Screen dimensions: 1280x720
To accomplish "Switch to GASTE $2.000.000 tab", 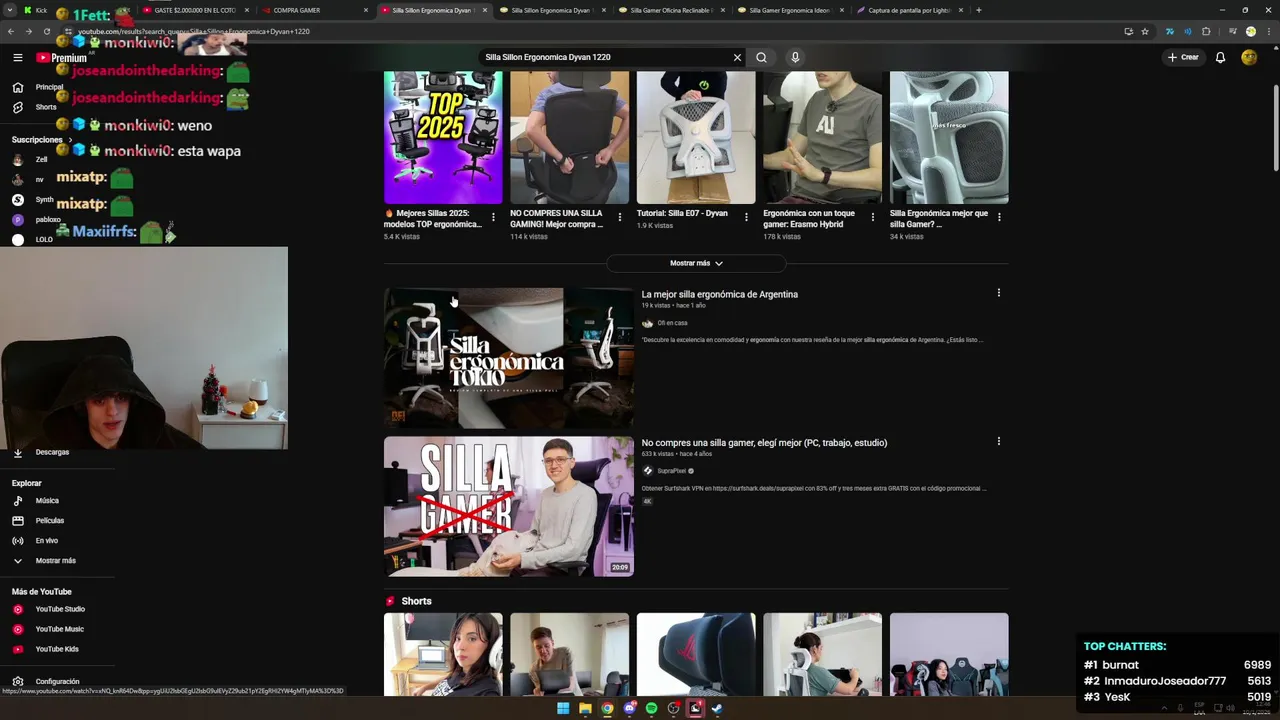I will tap(195, 10).
